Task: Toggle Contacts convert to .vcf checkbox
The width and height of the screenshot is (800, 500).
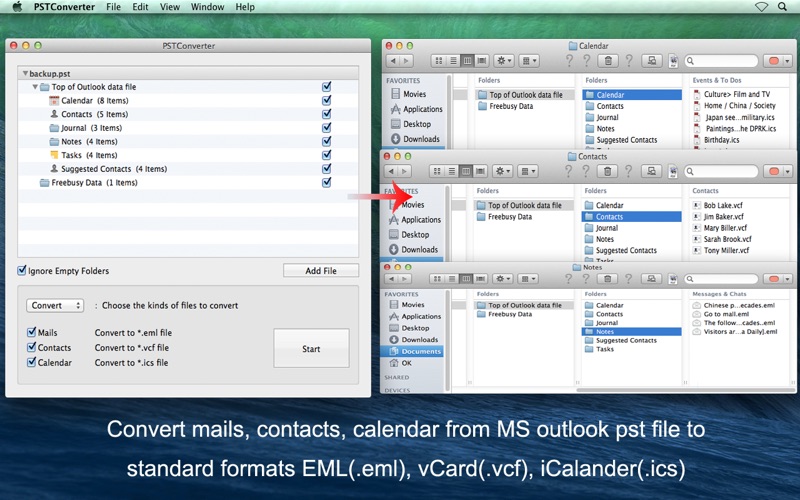Action: tap(32, 347)
